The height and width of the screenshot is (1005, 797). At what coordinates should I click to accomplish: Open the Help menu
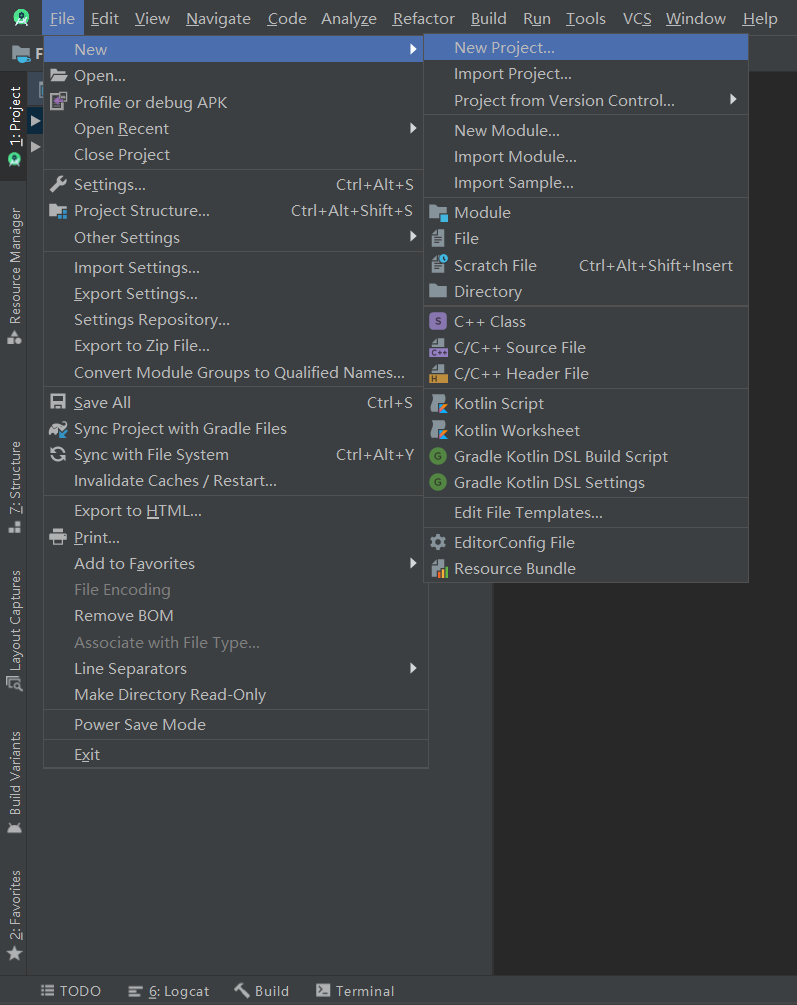pyautogui.click(x=760, y=19)
